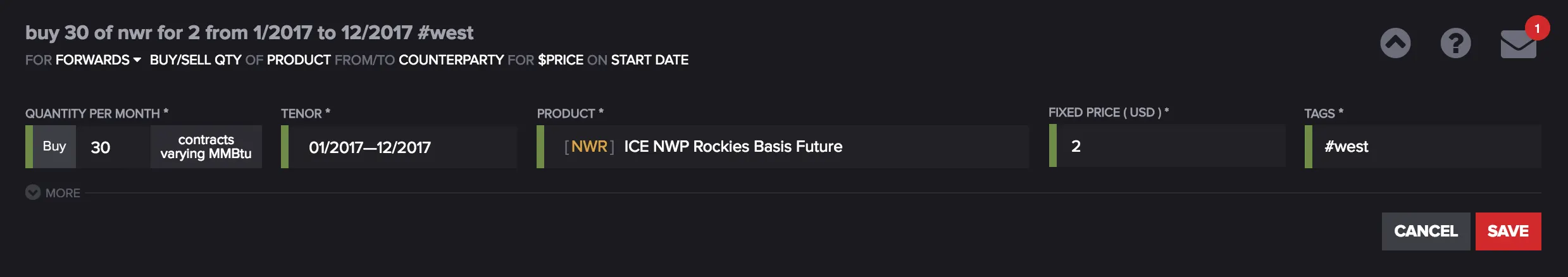Open the help question mark icon
The image size is (1568, 277).
1455,43
